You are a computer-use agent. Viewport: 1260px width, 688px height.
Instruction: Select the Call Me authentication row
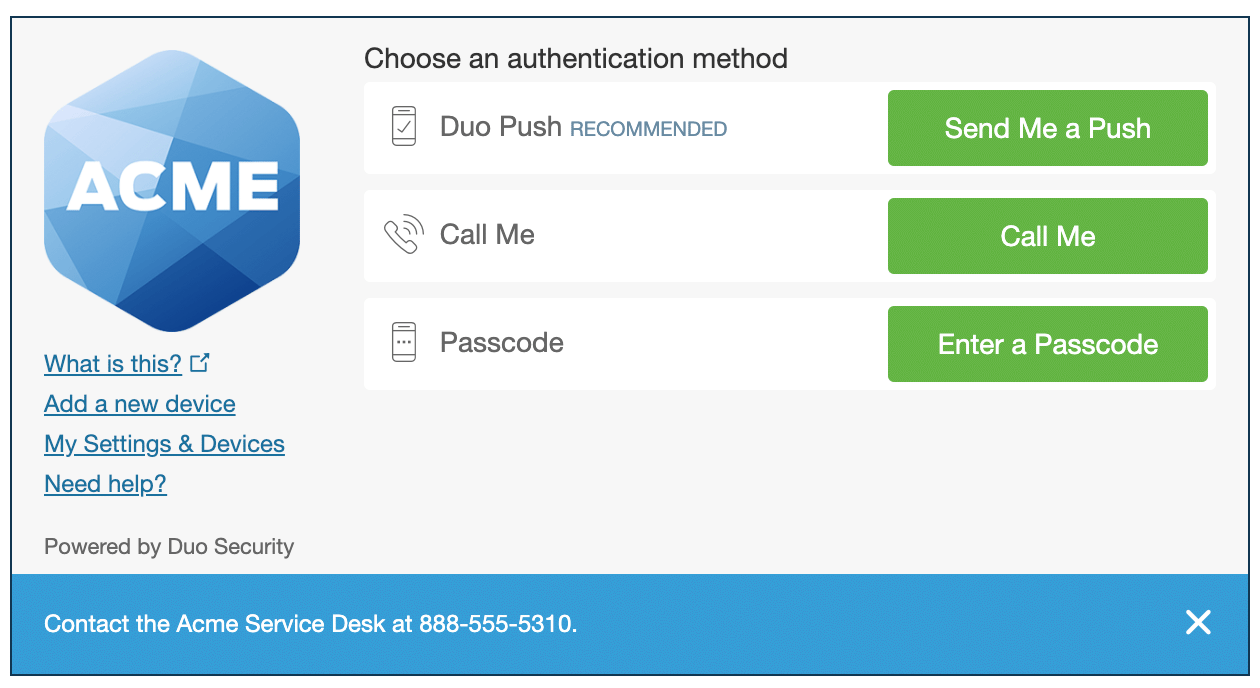(620, 236)
